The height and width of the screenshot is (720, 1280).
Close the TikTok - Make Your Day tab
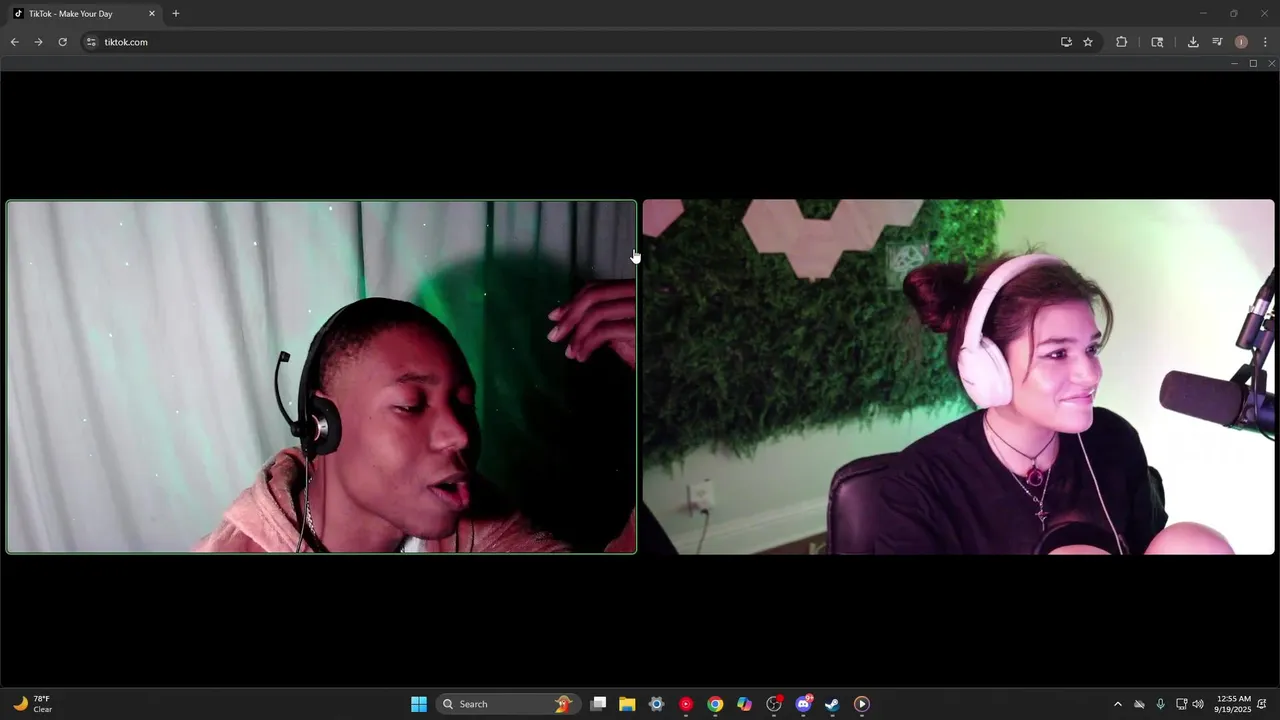pos(152,14)
